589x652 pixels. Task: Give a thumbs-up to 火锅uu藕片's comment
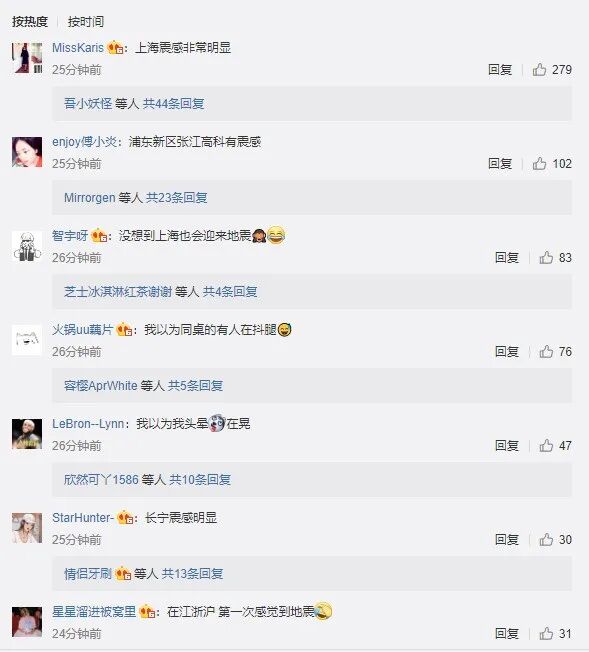pos(546,351)
